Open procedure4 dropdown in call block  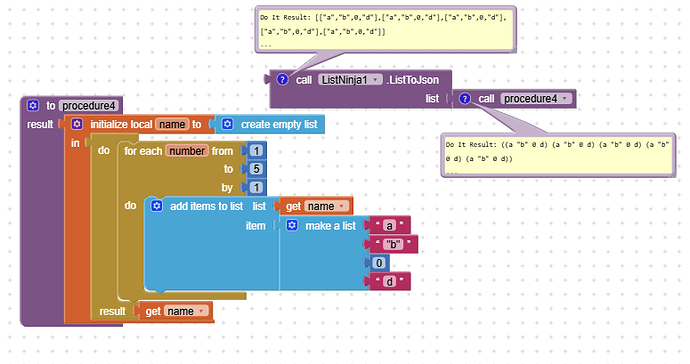(536, 99)
